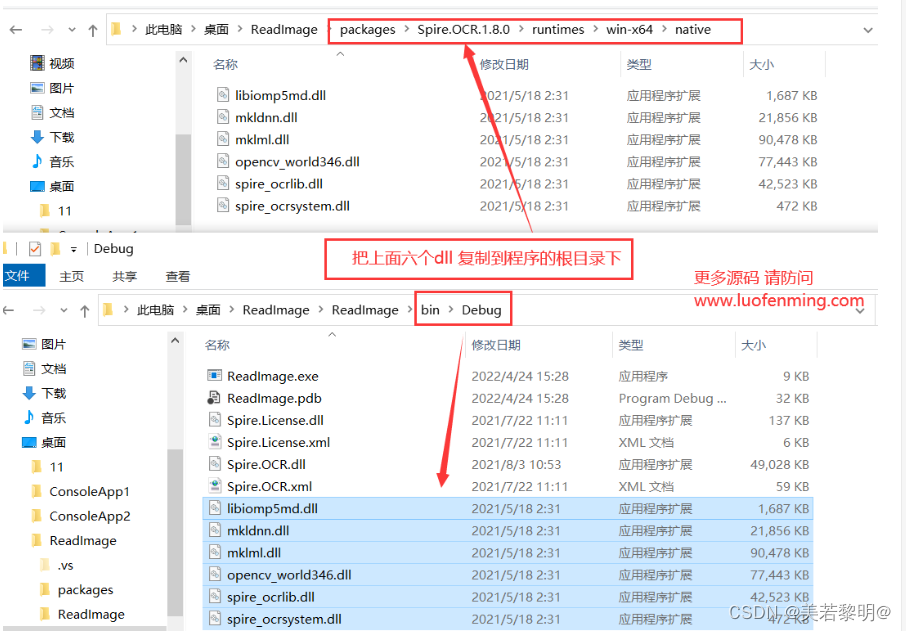Select opencv_world346.dll icon in the native folder
Screen dimensions: 906x631
pos(223,161)
